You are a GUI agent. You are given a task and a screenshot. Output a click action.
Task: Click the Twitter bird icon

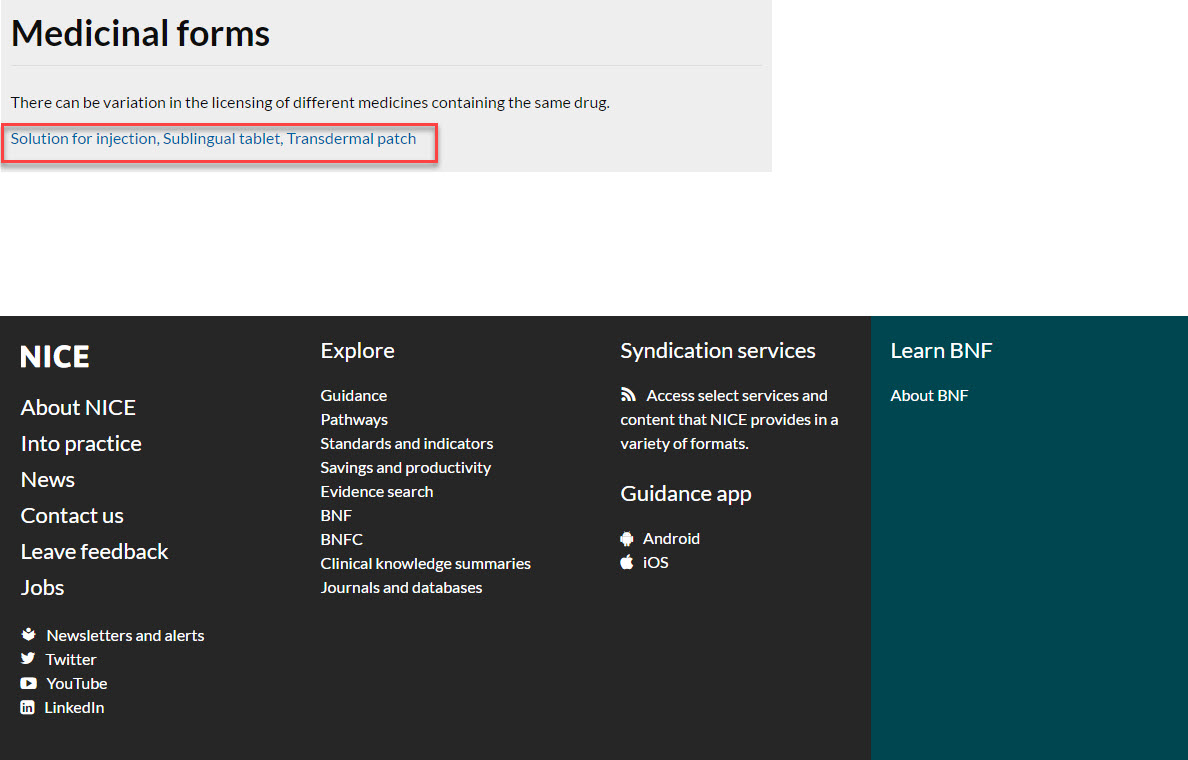point(28,659)
